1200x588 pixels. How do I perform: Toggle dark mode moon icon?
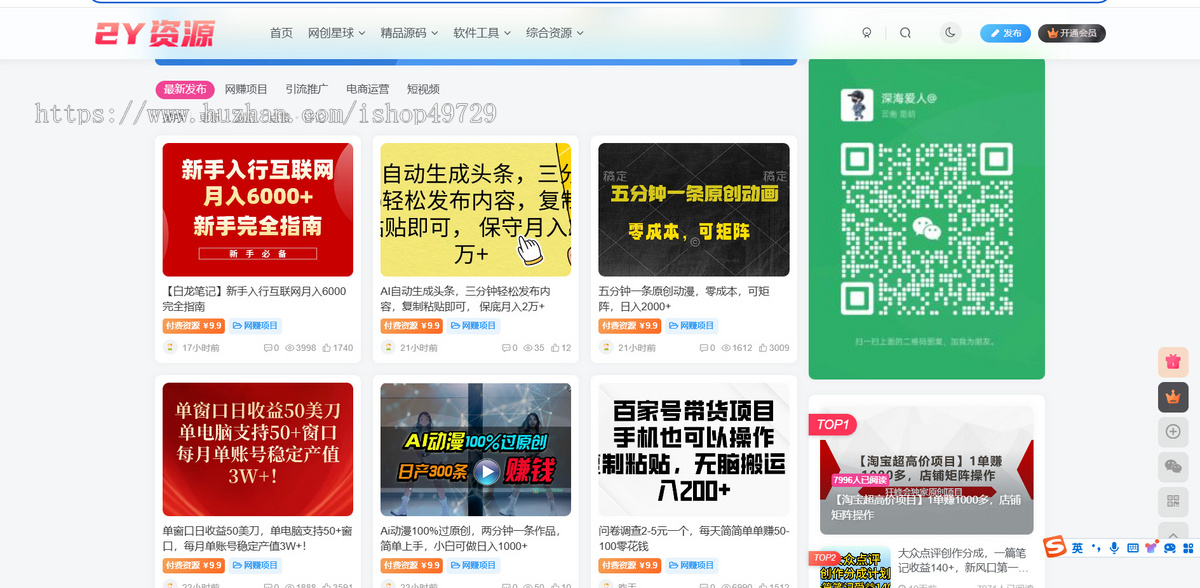coord(950,33)
